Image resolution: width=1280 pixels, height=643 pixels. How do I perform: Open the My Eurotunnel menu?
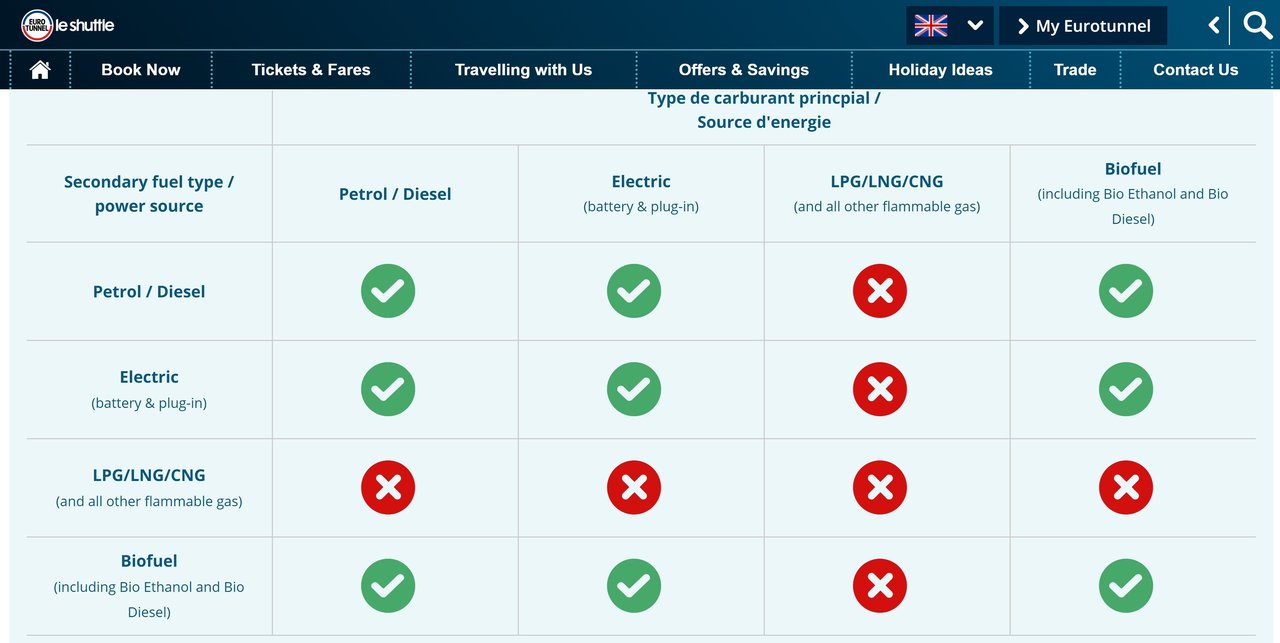[1083, 26]
